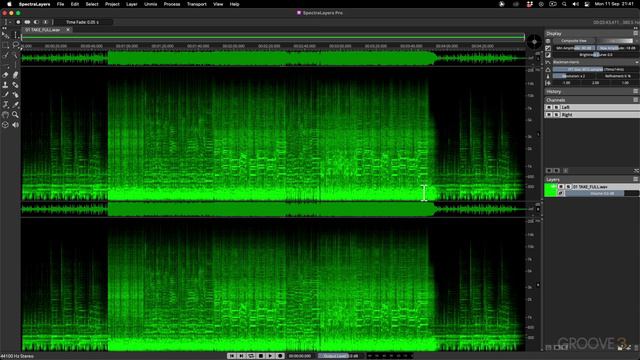This screenshot has width=640, height=360.
Task: Open the Channels panel options menu
Action: tap(636, 100)
